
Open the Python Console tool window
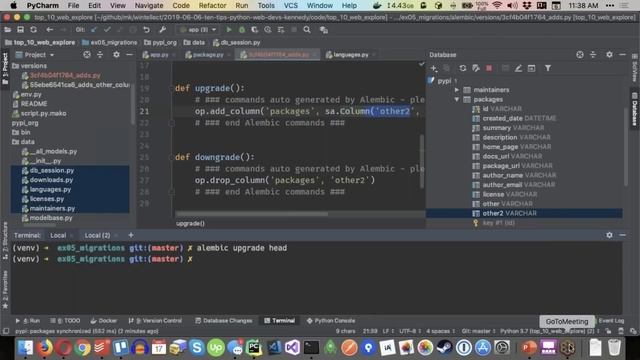331,321
